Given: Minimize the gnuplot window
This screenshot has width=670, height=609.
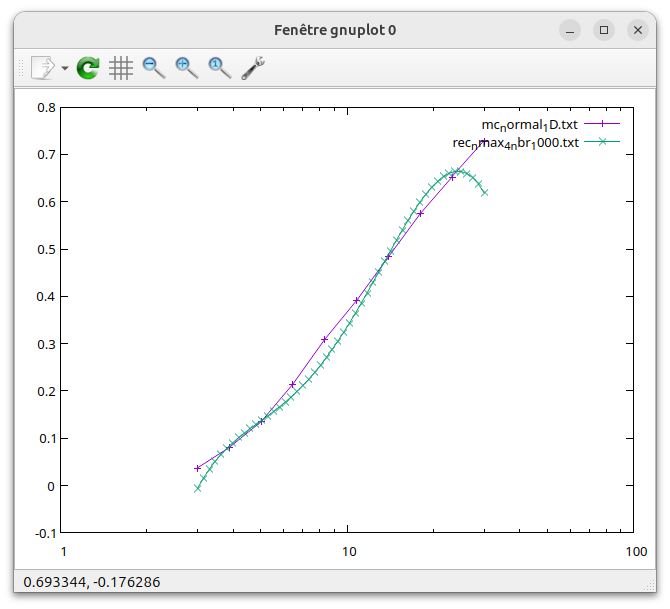Looking at the screenshot, I should coord(570,30).
